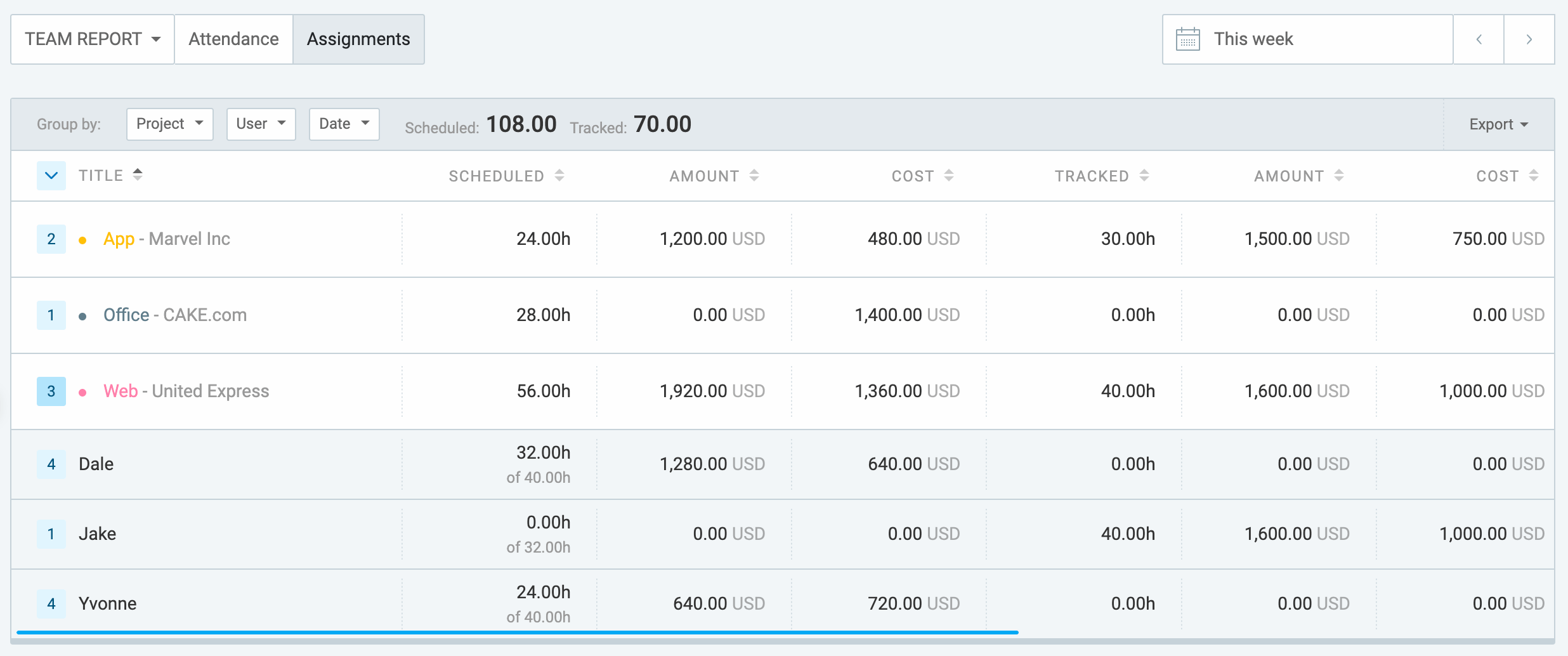The height and width of the screenshot is (656, 1568).
Task: Expand the App - Marvel Inc row badge
Action: coord(51,239)
